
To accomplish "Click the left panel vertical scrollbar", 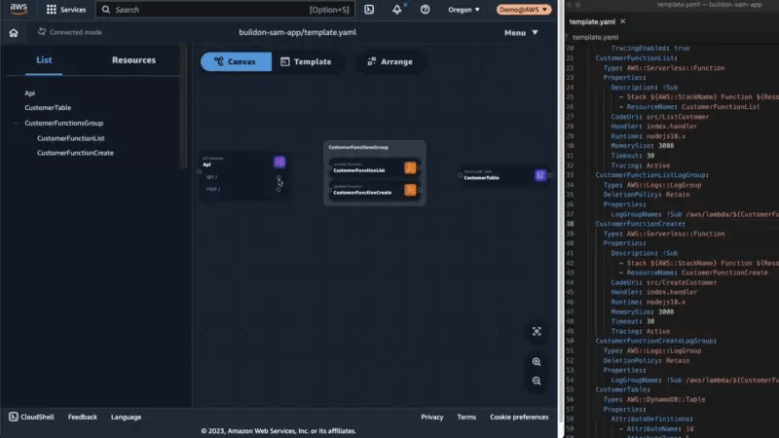I will tap(183, 108).
